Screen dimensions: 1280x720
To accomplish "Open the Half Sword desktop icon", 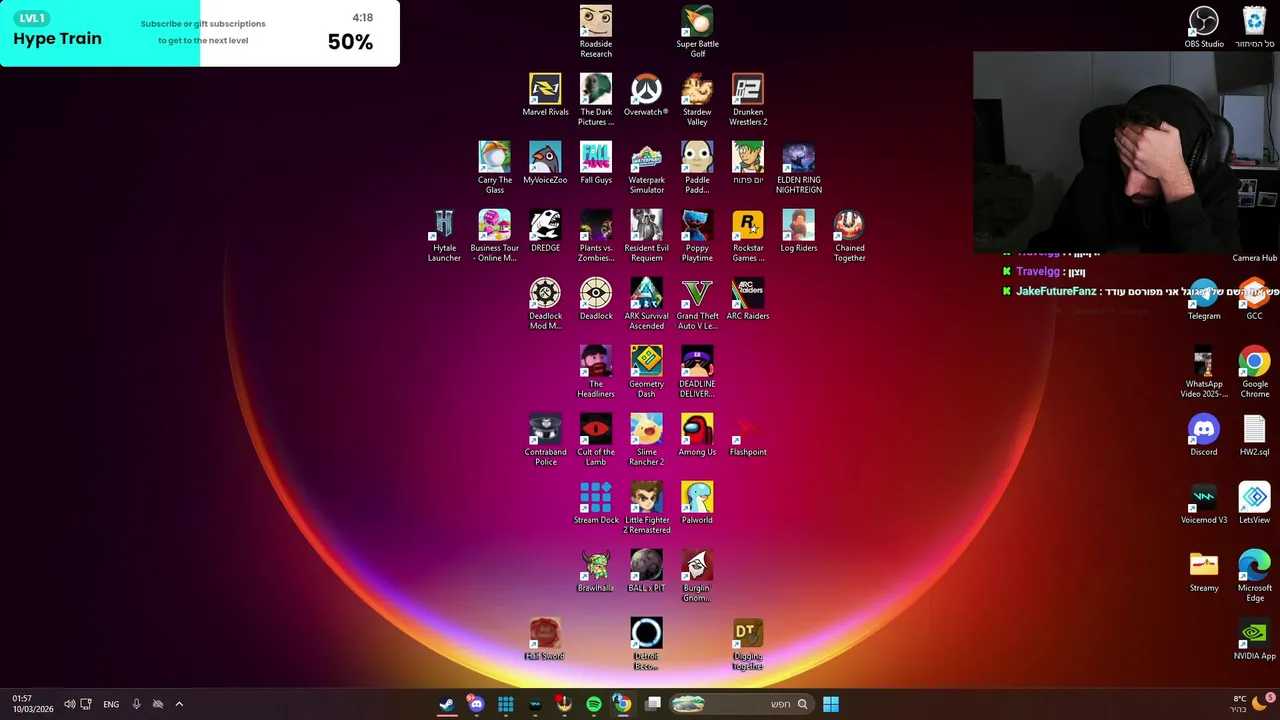I will pos(545,638).
